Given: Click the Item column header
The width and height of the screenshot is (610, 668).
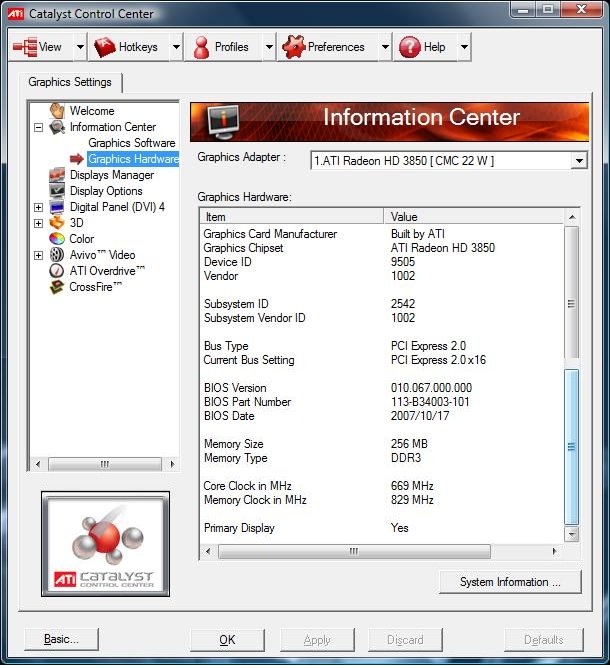Looking at the screenshot, I should pyautogui.click(x=292, y=217).
